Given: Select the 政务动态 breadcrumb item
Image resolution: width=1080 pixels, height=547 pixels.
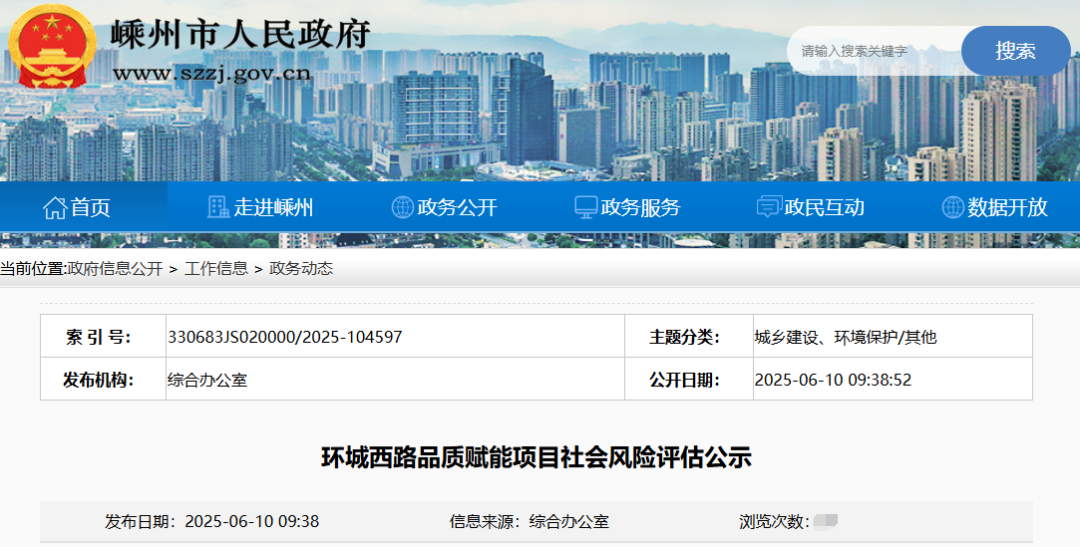Looking at the screenshot, I should pos(301,268).
